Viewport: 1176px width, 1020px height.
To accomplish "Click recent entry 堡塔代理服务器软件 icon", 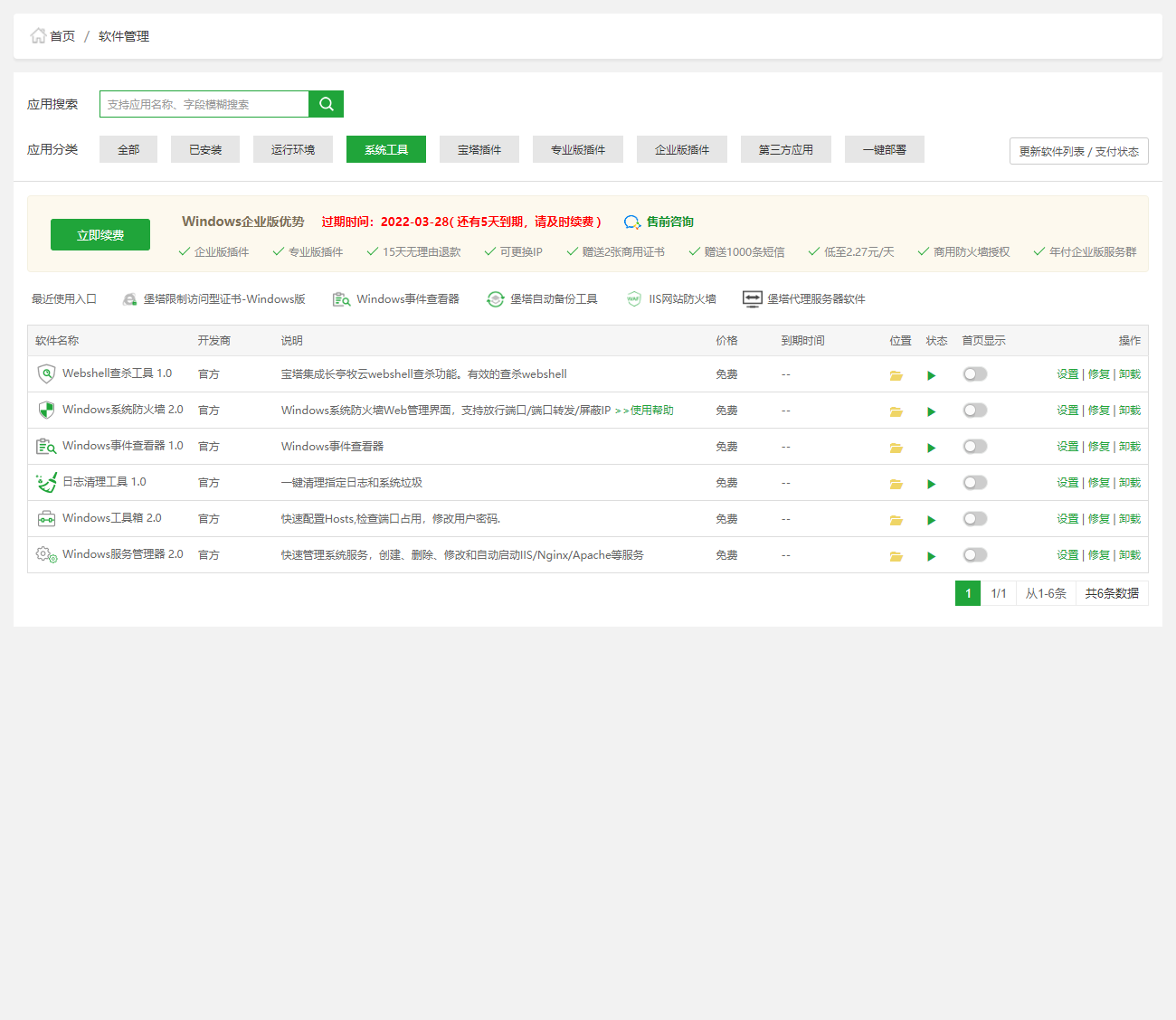I will pos(753,299).
